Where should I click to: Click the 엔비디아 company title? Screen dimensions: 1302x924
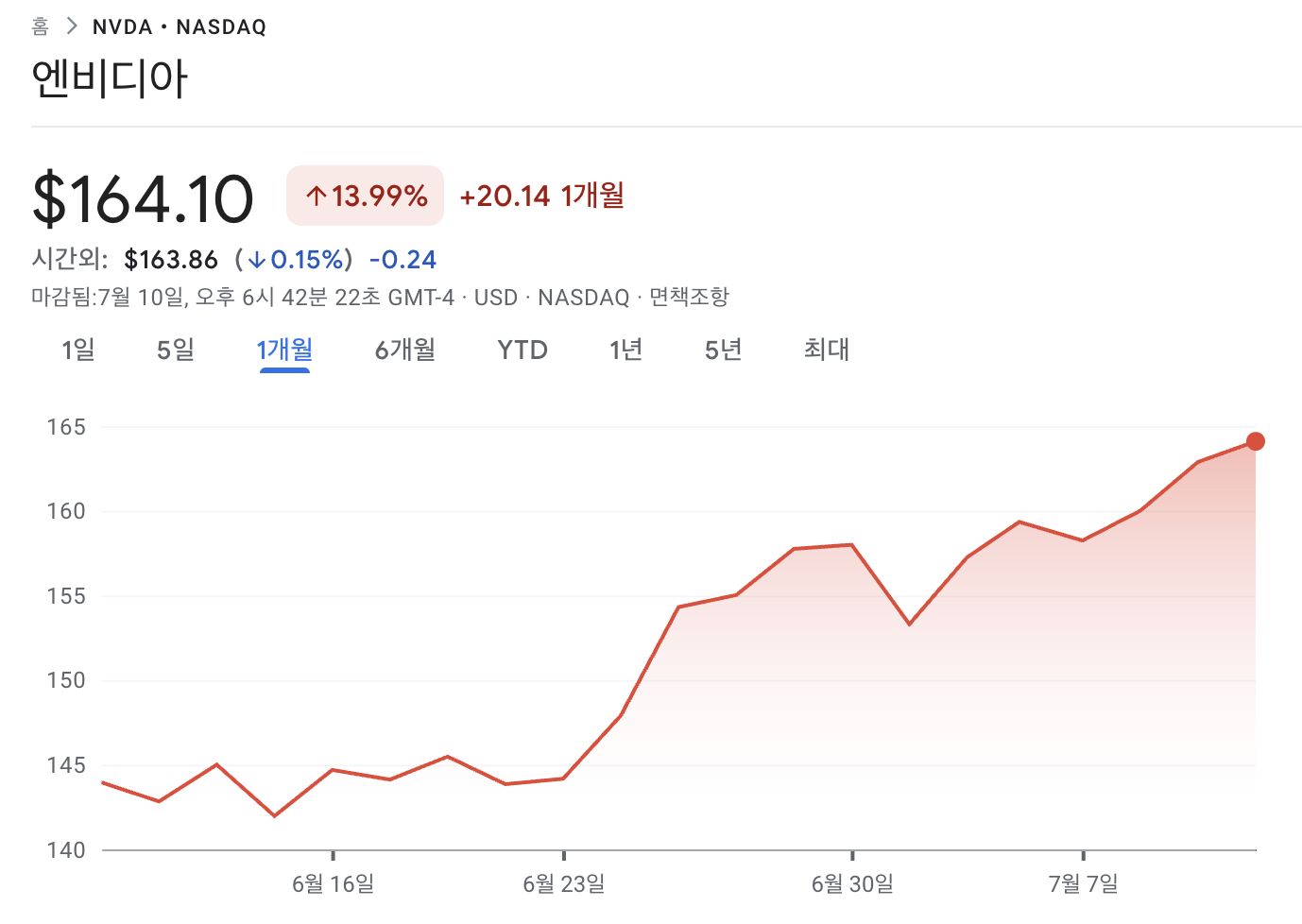point(110,78)
